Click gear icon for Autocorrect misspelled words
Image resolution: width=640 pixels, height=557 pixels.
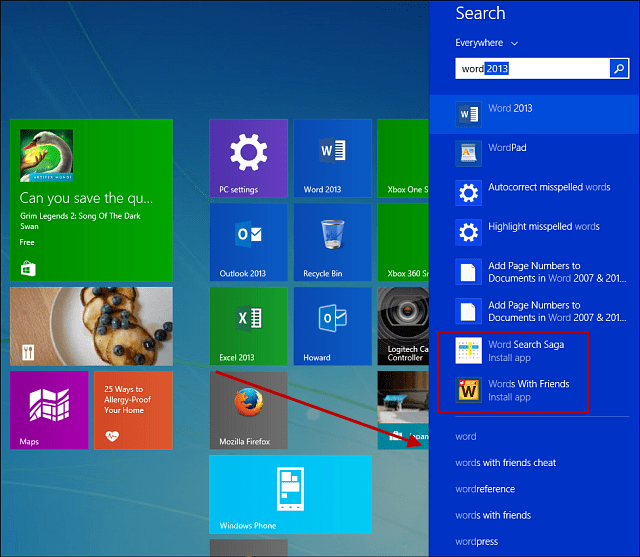click(x=469, y=193)
